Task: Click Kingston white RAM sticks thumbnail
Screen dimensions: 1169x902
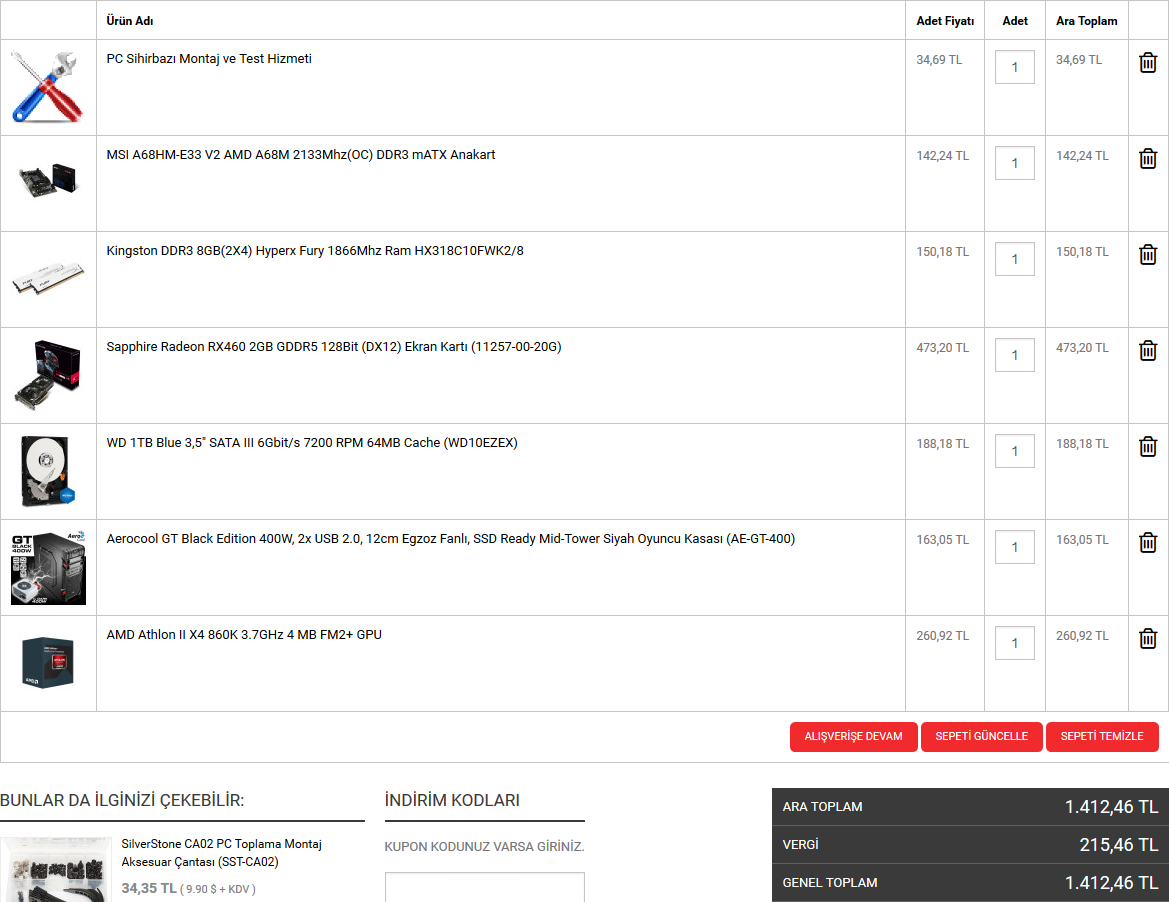Action: 48,278
